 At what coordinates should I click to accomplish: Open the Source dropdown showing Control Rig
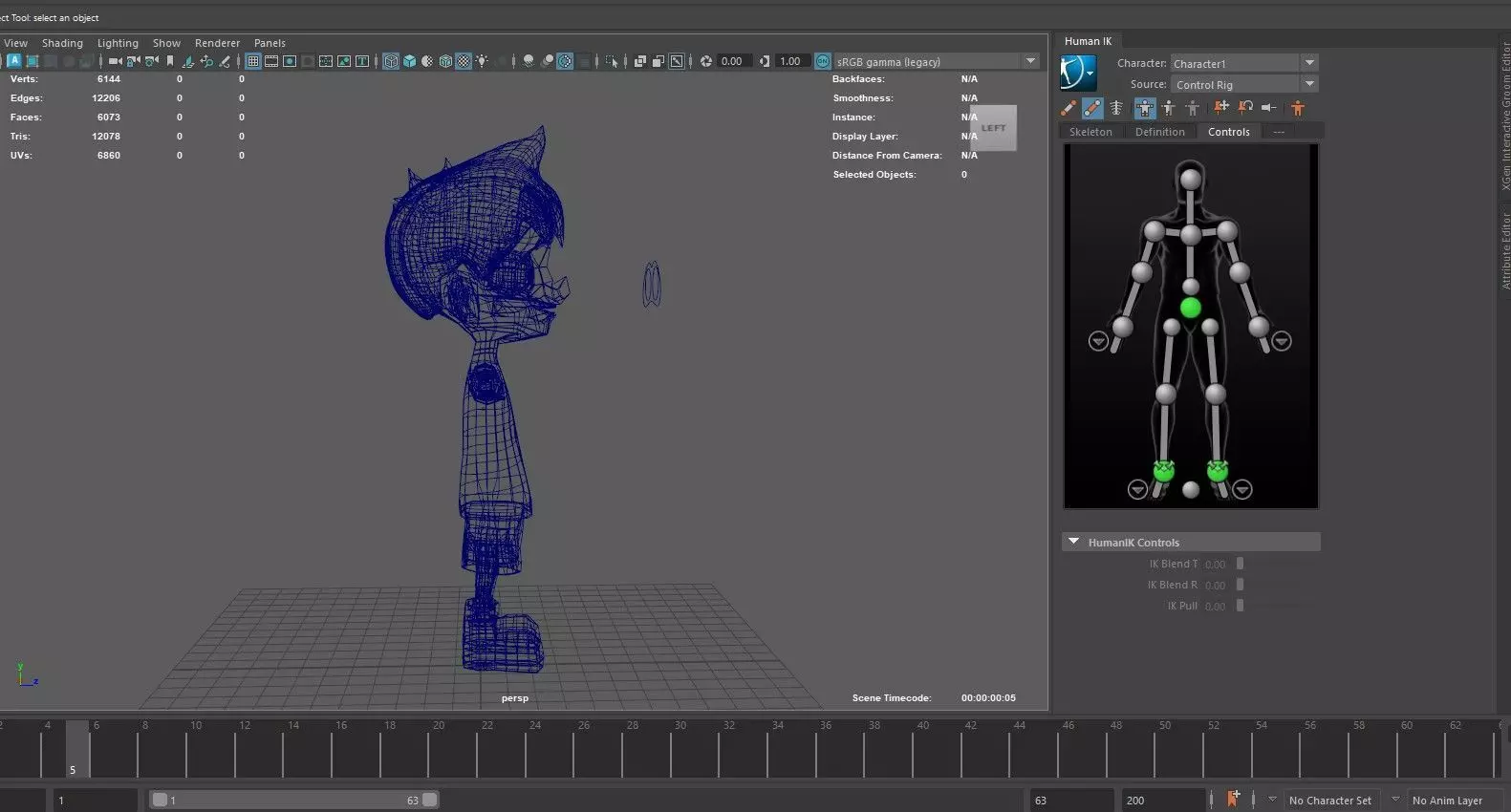point(1244,84)
